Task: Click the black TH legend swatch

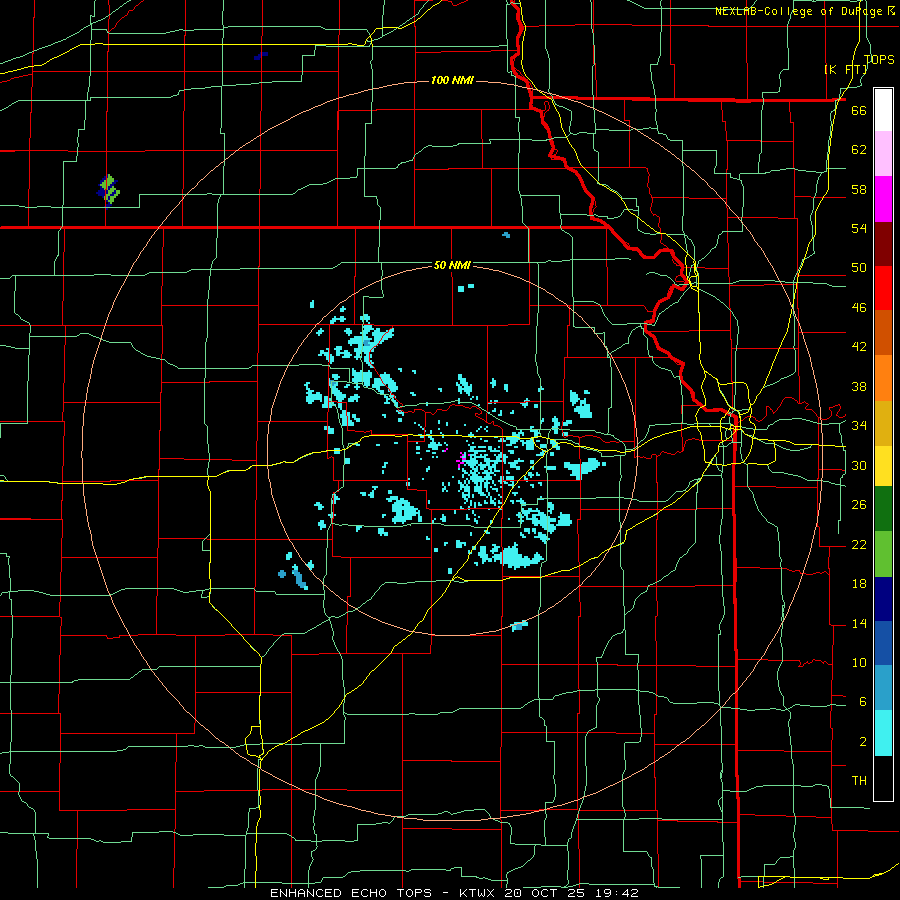Action: tap(883, 778)
